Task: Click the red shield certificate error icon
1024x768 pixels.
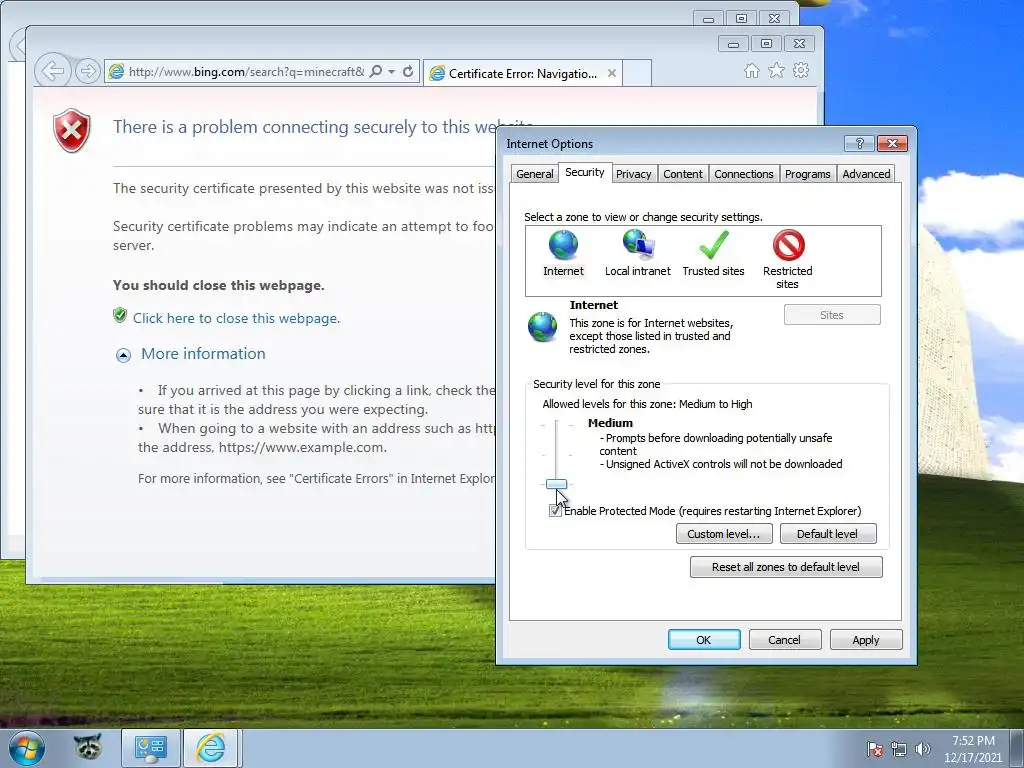Action: 72,131
